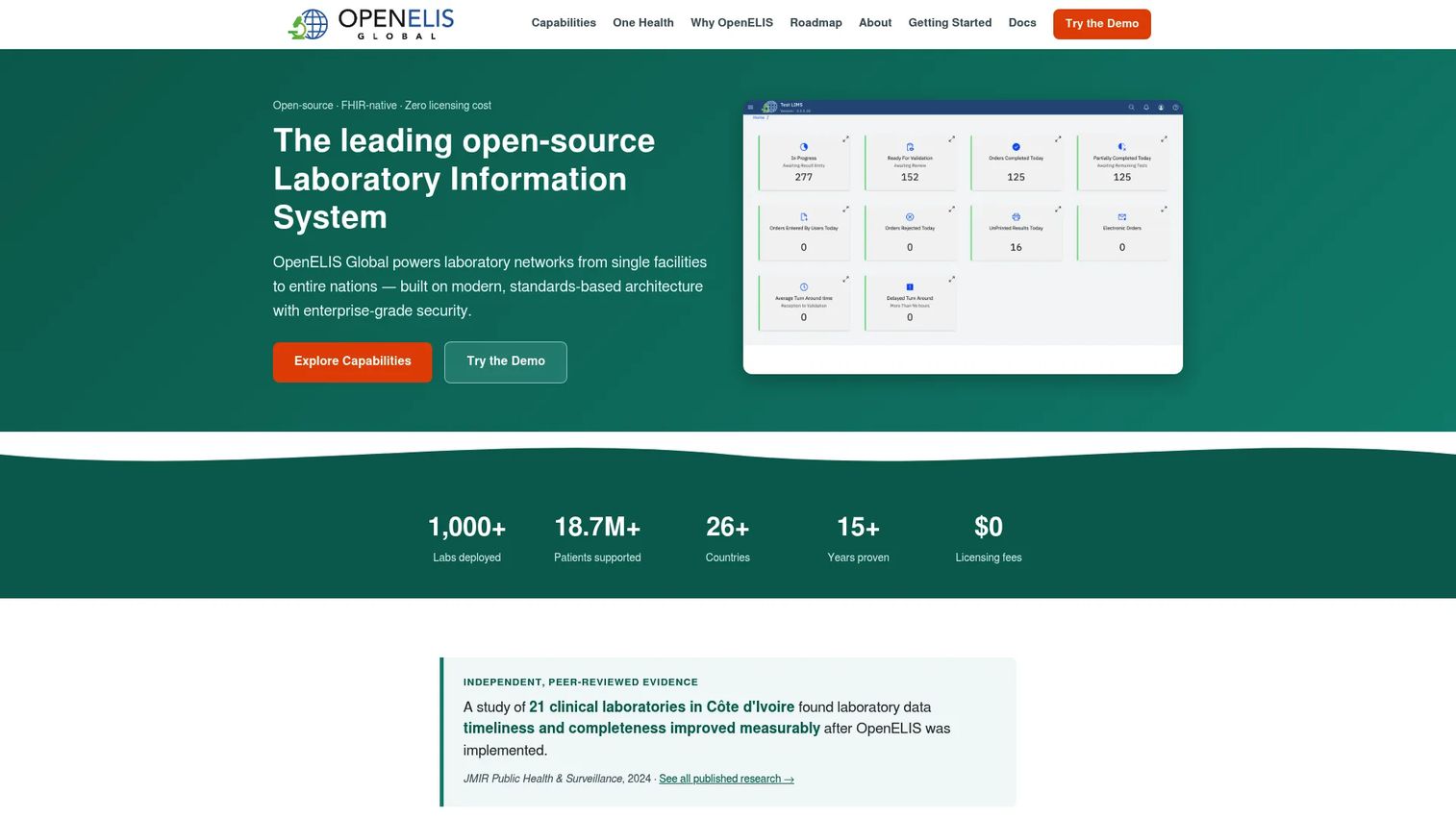Click the user profile icon in the dashboard preview
Image resolution: width=1456 pixels, height=818 pixels.
[1161, 108]
